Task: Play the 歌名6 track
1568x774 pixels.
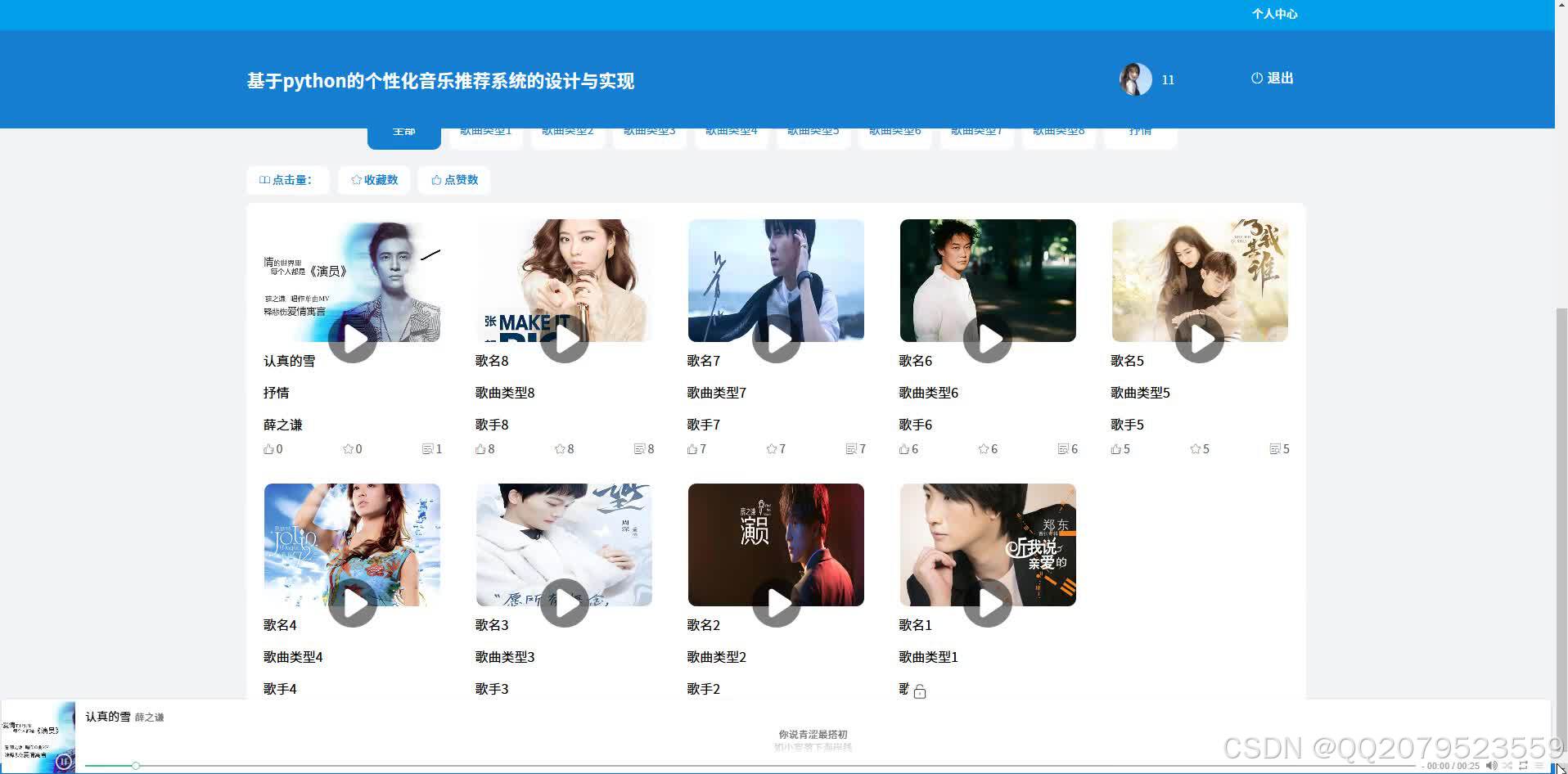Action: coord(988,339)
